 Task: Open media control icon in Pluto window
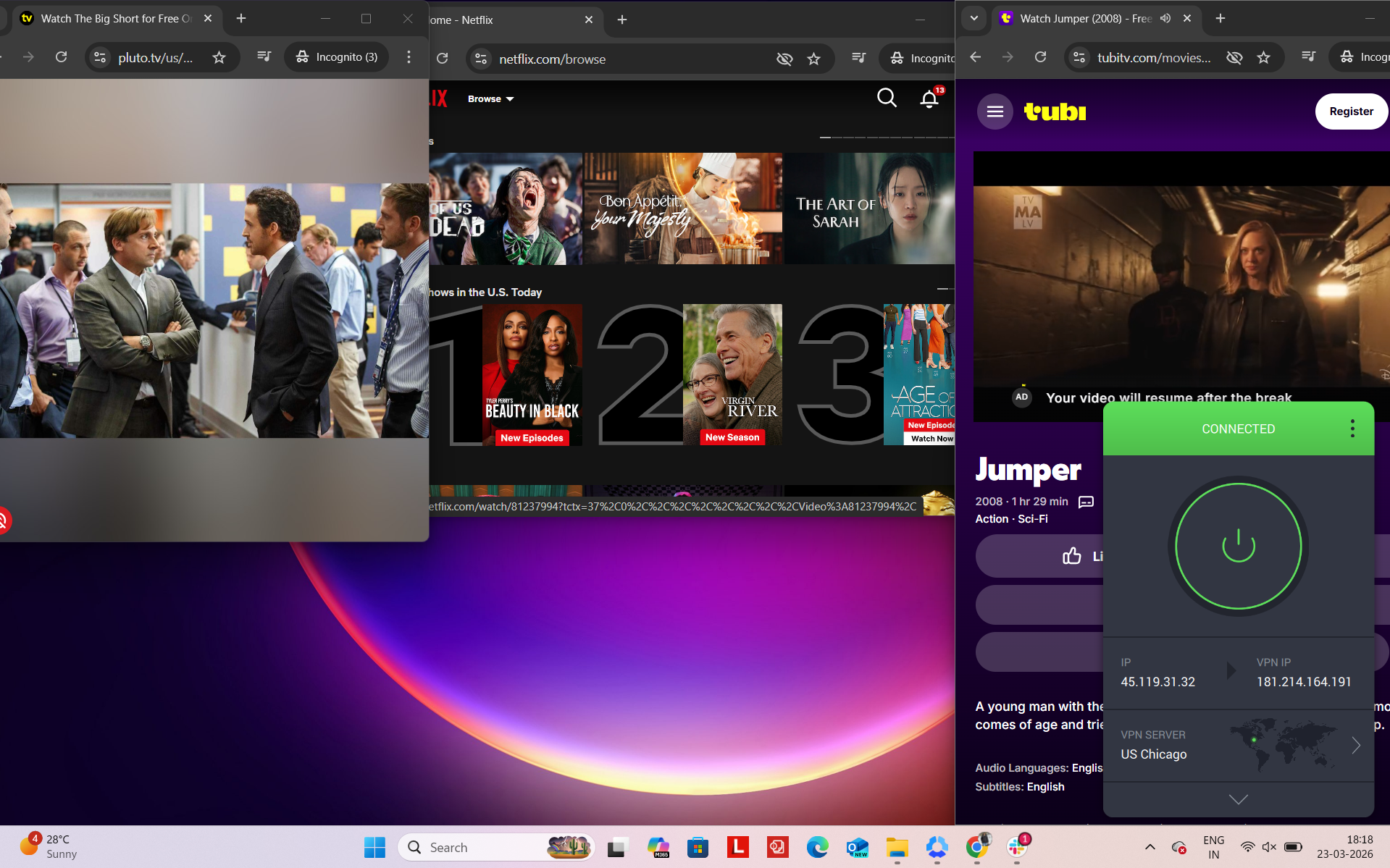click(x=264, y=56)
